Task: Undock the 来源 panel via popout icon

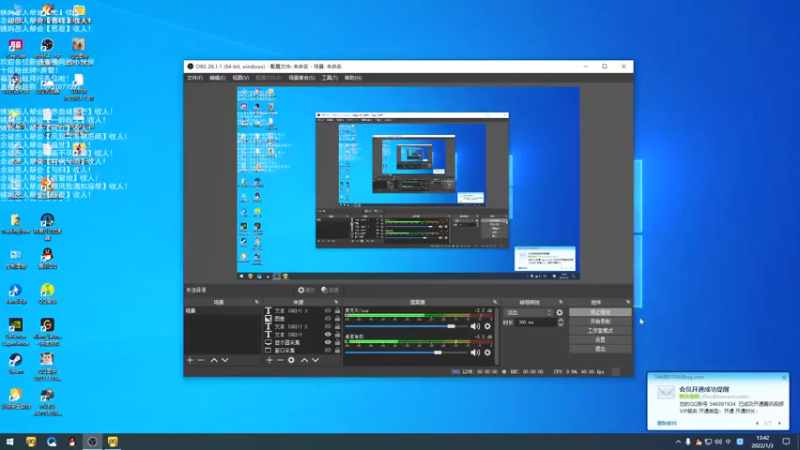Action: click(x=336, y=302)
